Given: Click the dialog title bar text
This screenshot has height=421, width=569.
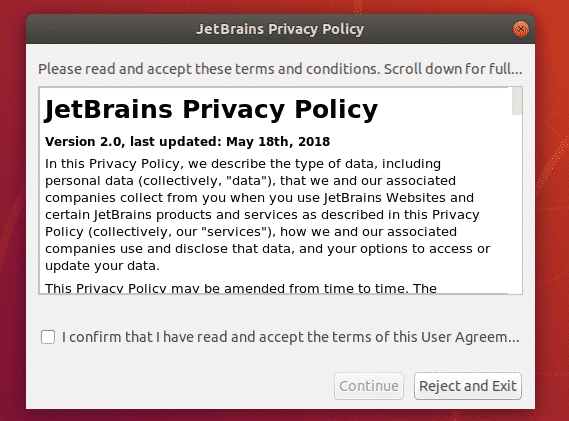Looking at the screenshot, I should click(x=280, y=29).
